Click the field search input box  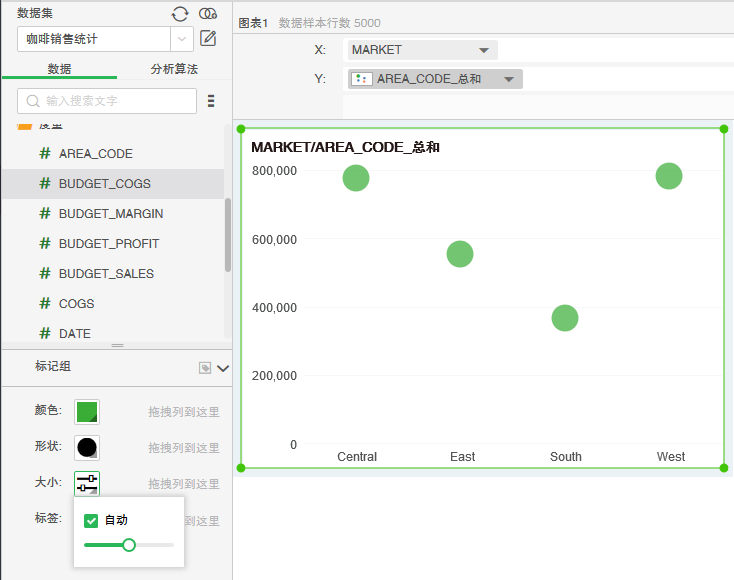click(x=107, y=101)
